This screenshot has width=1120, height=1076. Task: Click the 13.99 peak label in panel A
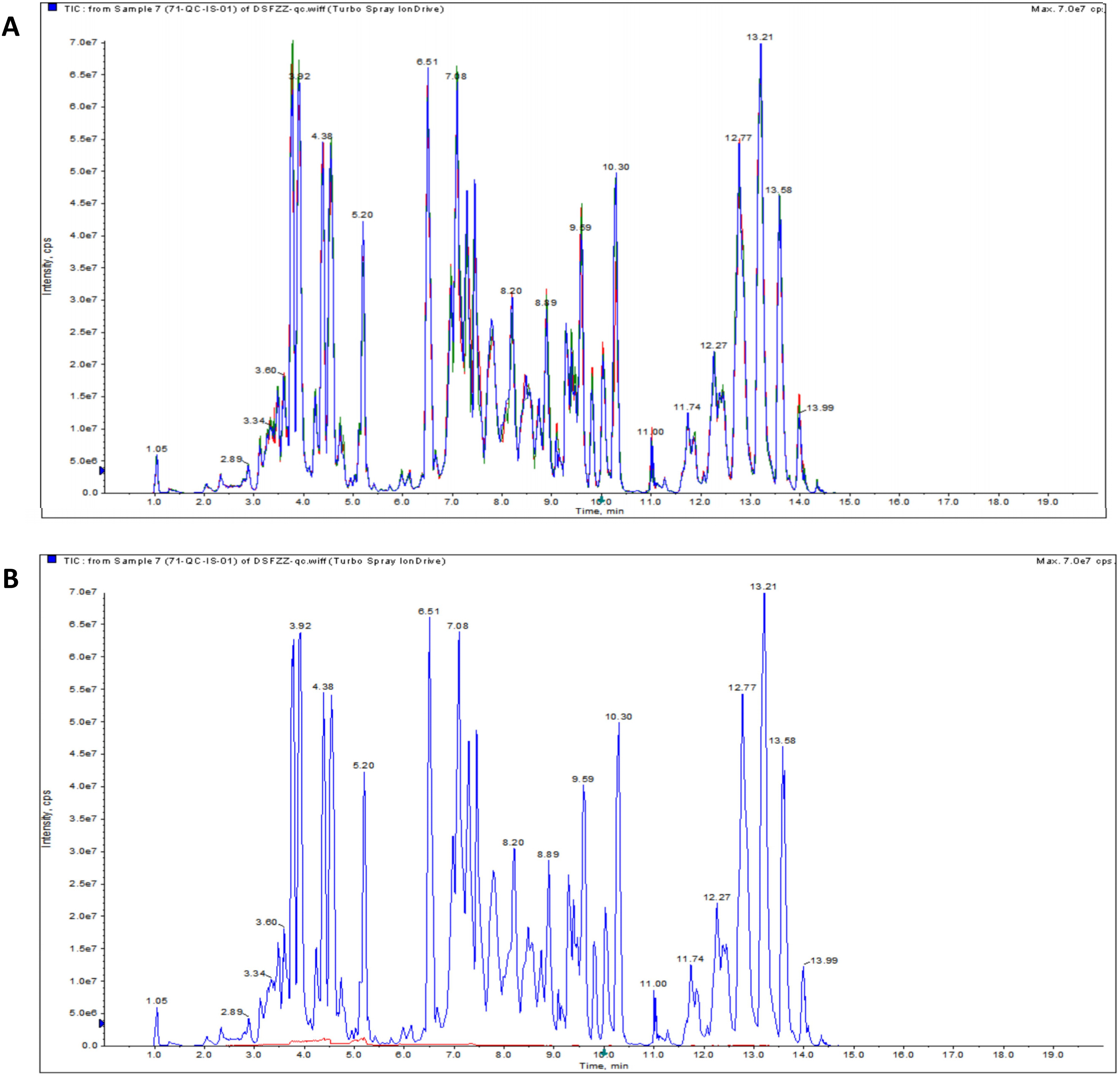coord(820,408)
